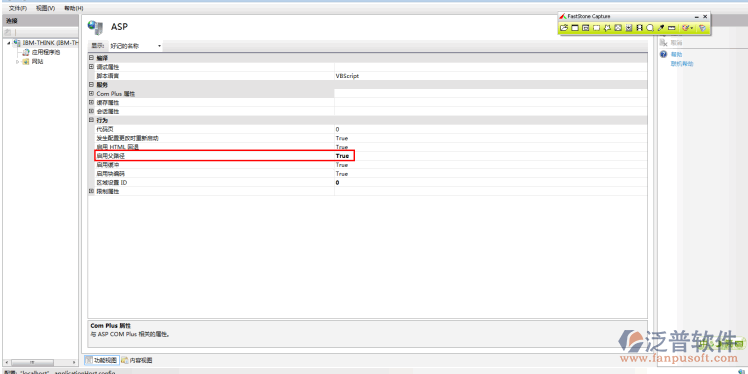Open the 视图(V) menu

pos(45,8)
